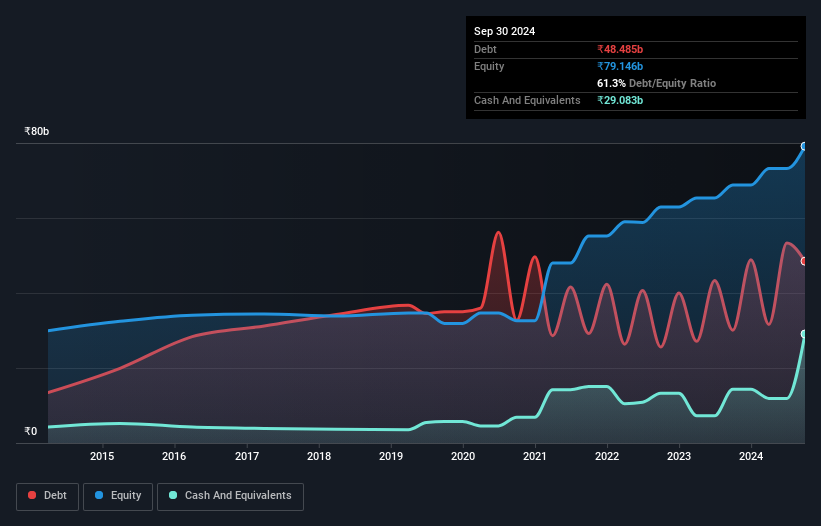Click the 2019 x-axis label

coord(391,456)
